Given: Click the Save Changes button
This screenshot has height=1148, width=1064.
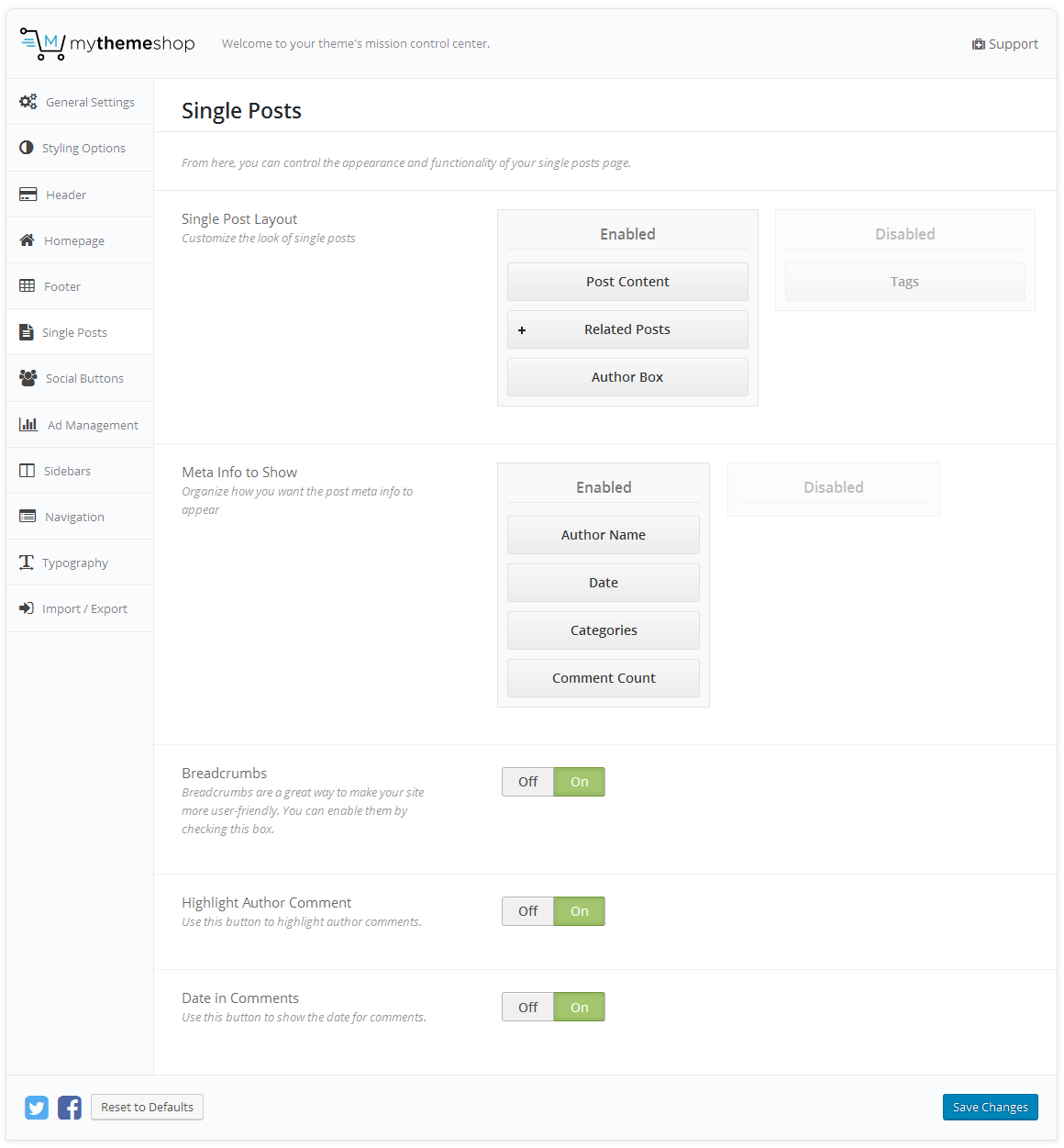Looking at the screenshot, I should pyautogui.click(x=990, y=1108).
